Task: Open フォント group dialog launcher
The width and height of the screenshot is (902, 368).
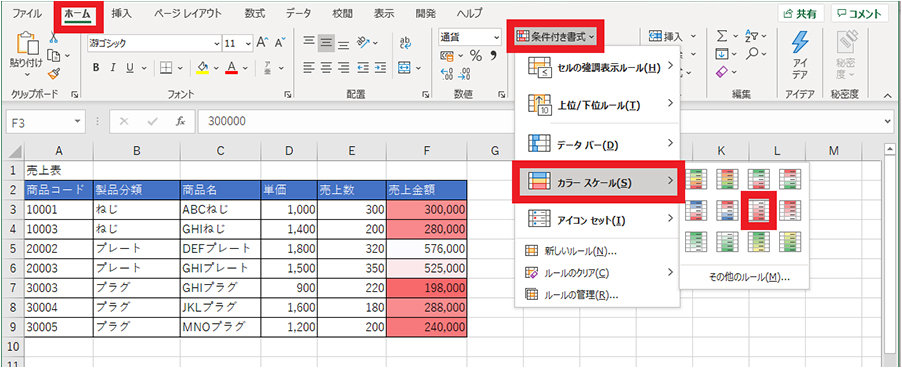Action: click(287, 95)
